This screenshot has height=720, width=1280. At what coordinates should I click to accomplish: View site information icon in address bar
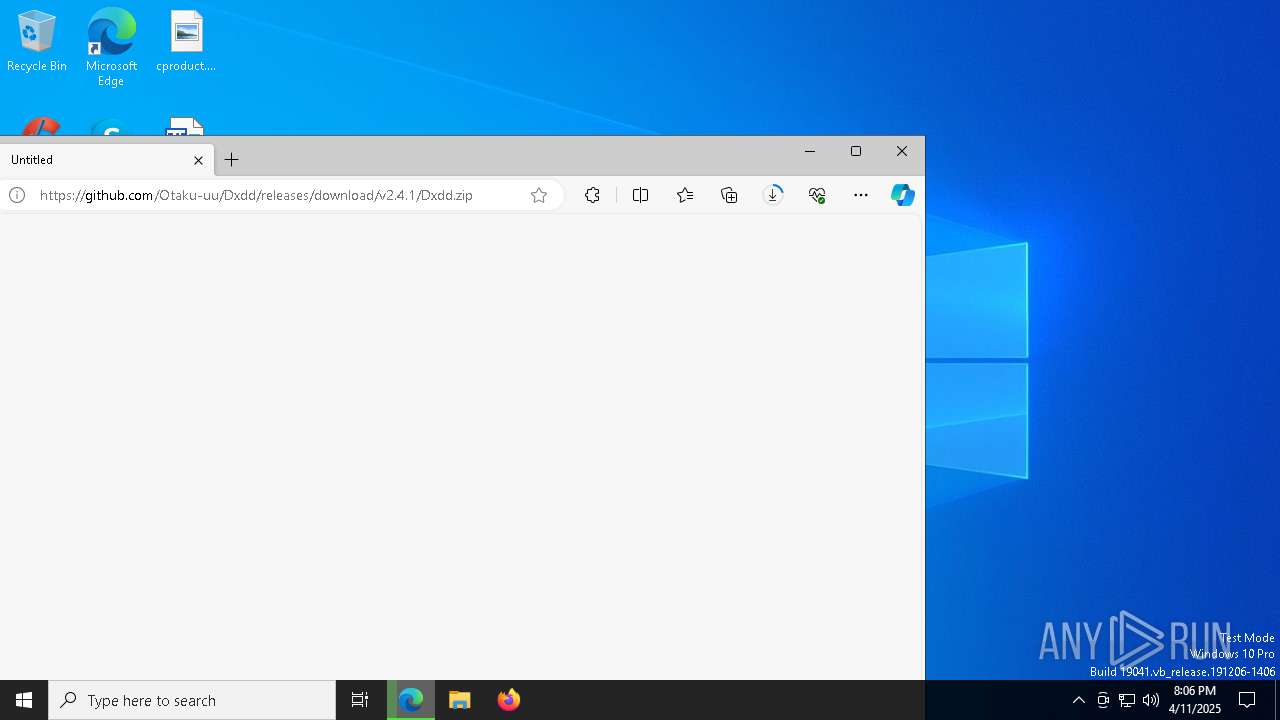tap(17, 195)
